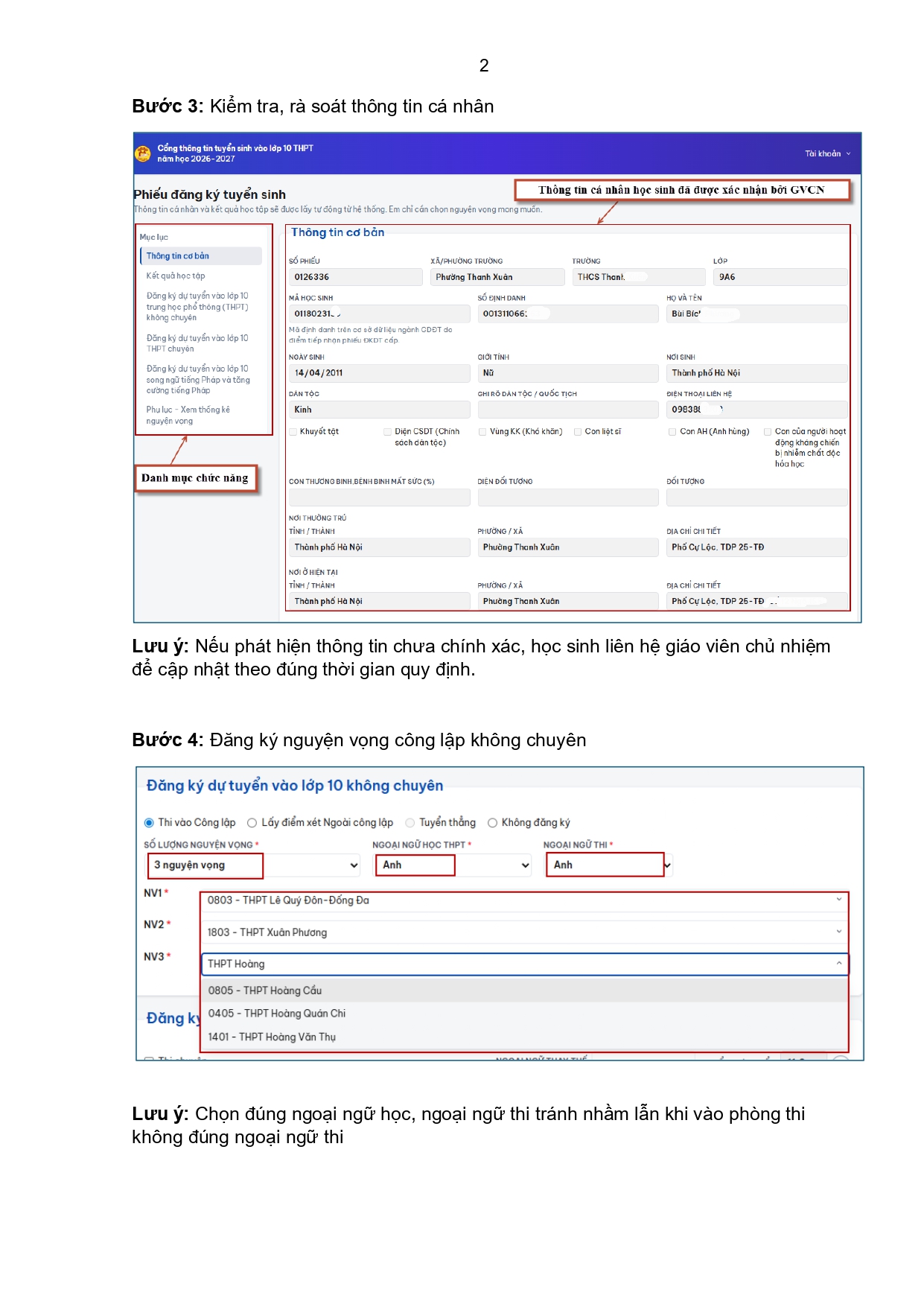Screen dimensions: 924x1307
Task: Enable the Vùng KK (Khó khăn) checkbox
Action: (x=482, y=432)
